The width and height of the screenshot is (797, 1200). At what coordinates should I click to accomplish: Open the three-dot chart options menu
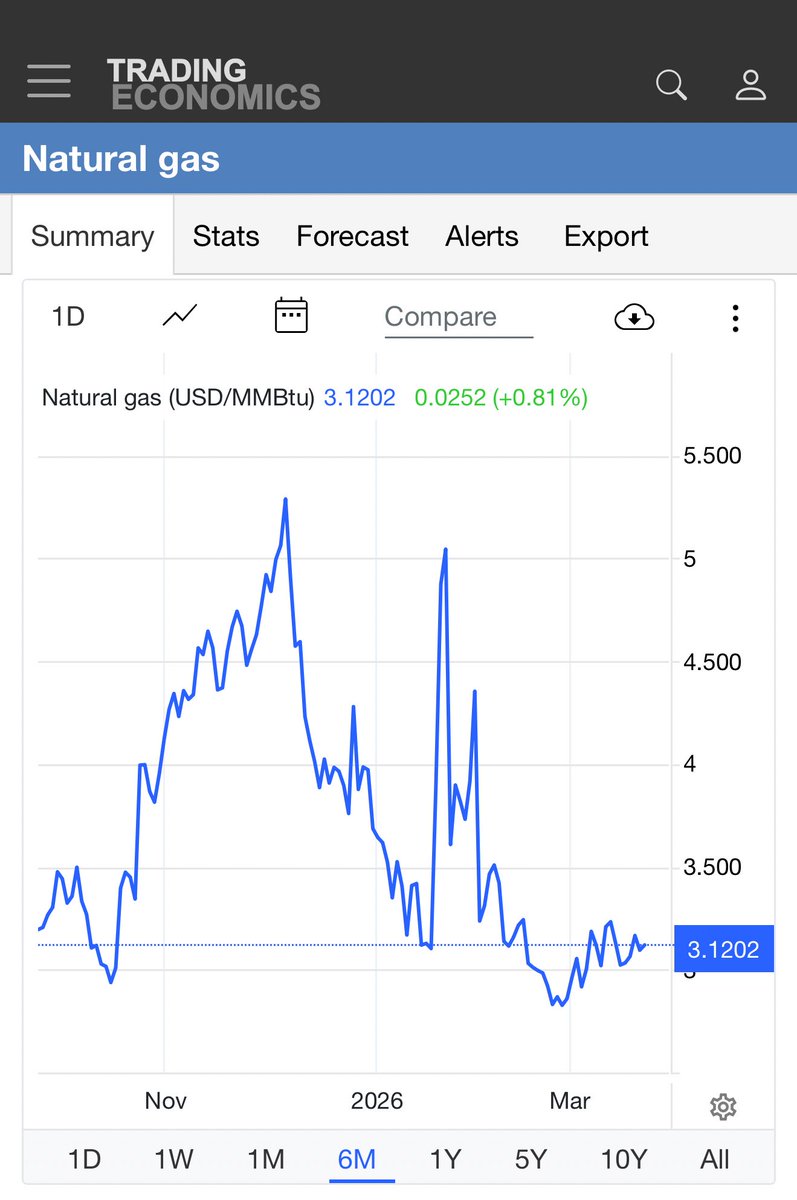click(x=735, y=318)
